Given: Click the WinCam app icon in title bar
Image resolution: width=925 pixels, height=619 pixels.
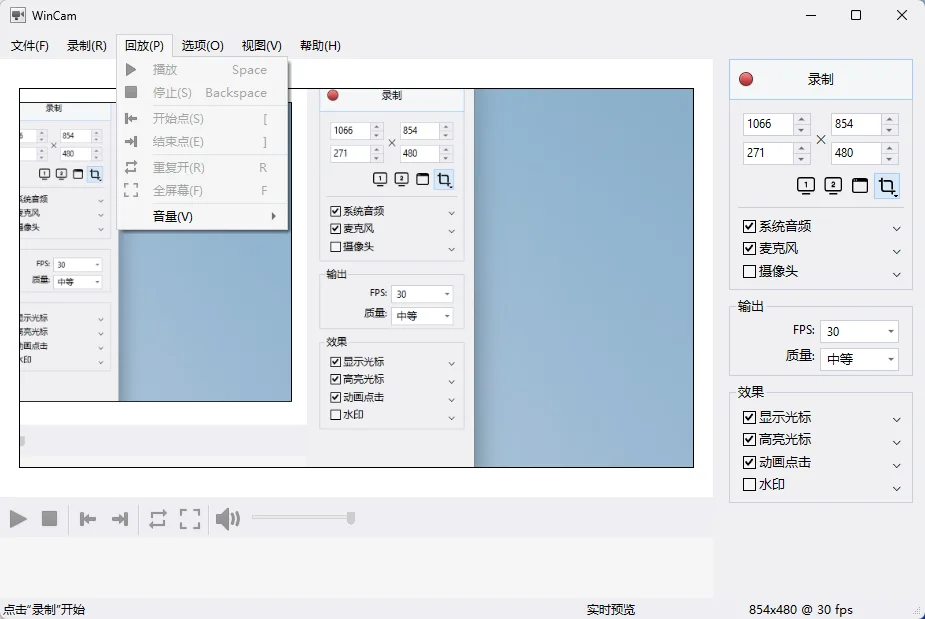Looking at the screenshot, I should [18, 15].
